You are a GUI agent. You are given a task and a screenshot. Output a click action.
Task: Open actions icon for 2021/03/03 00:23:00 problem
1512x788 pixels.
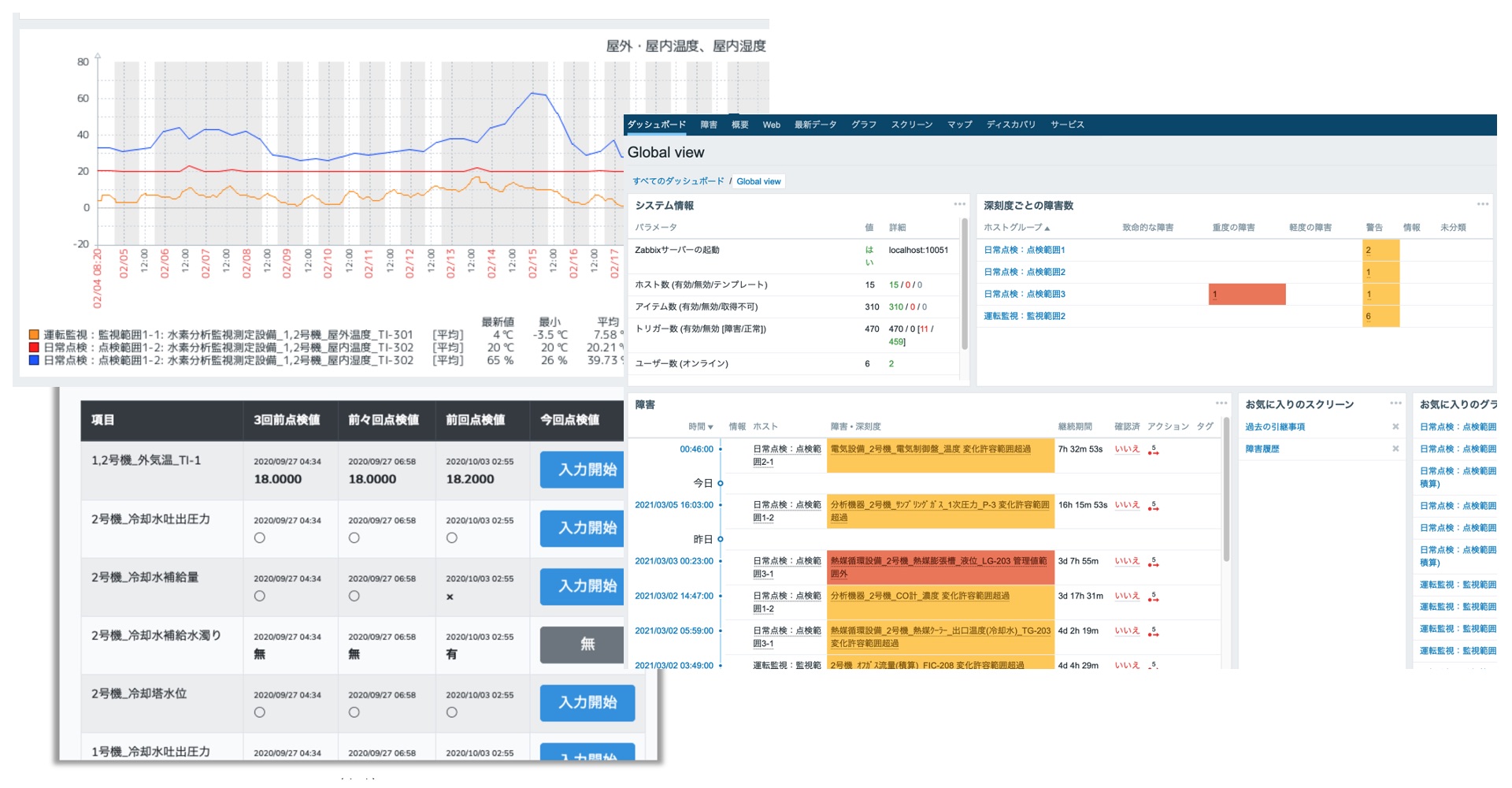tap(1154, 562)
